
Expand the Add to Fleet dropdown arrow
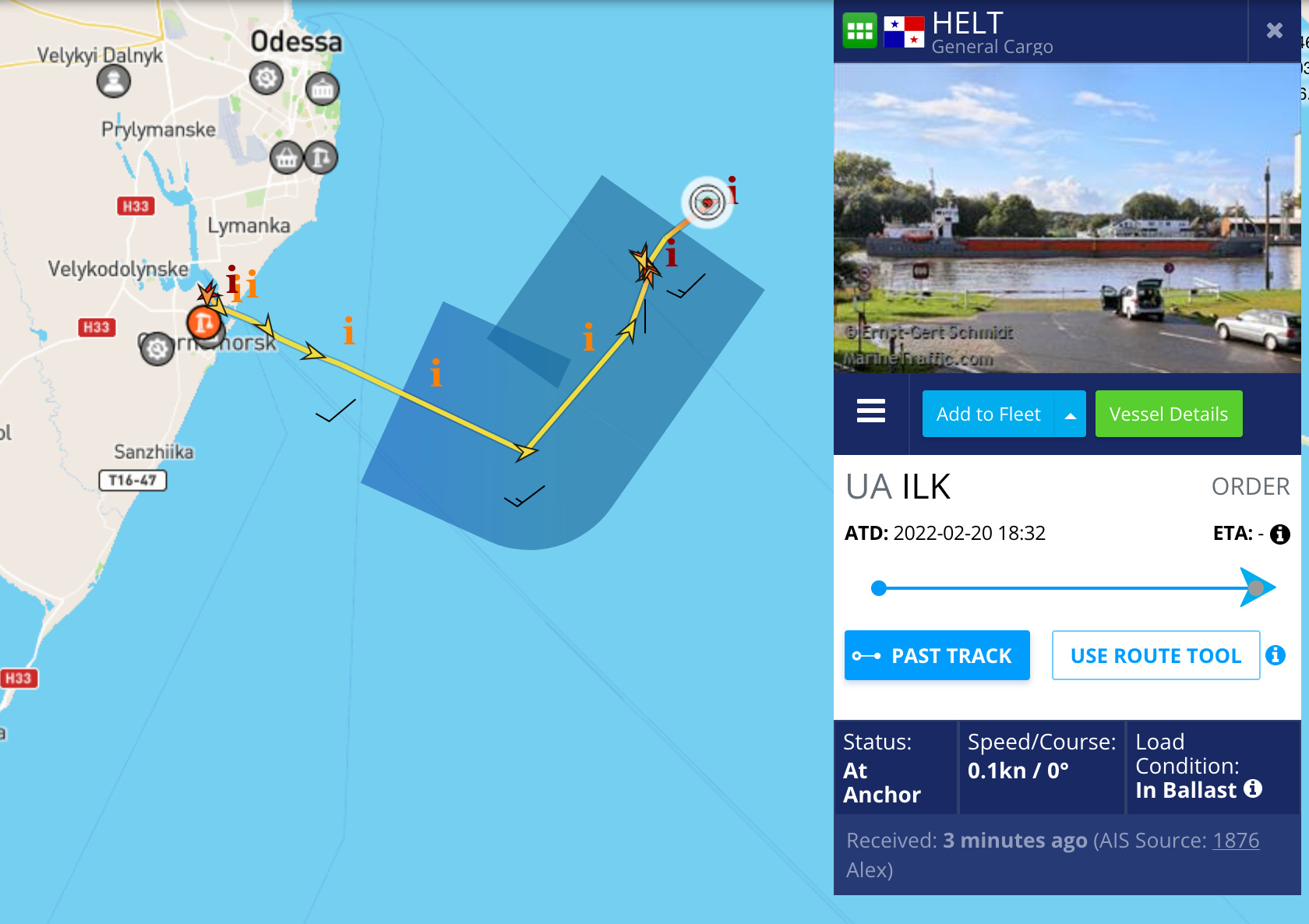point(1071,414)
